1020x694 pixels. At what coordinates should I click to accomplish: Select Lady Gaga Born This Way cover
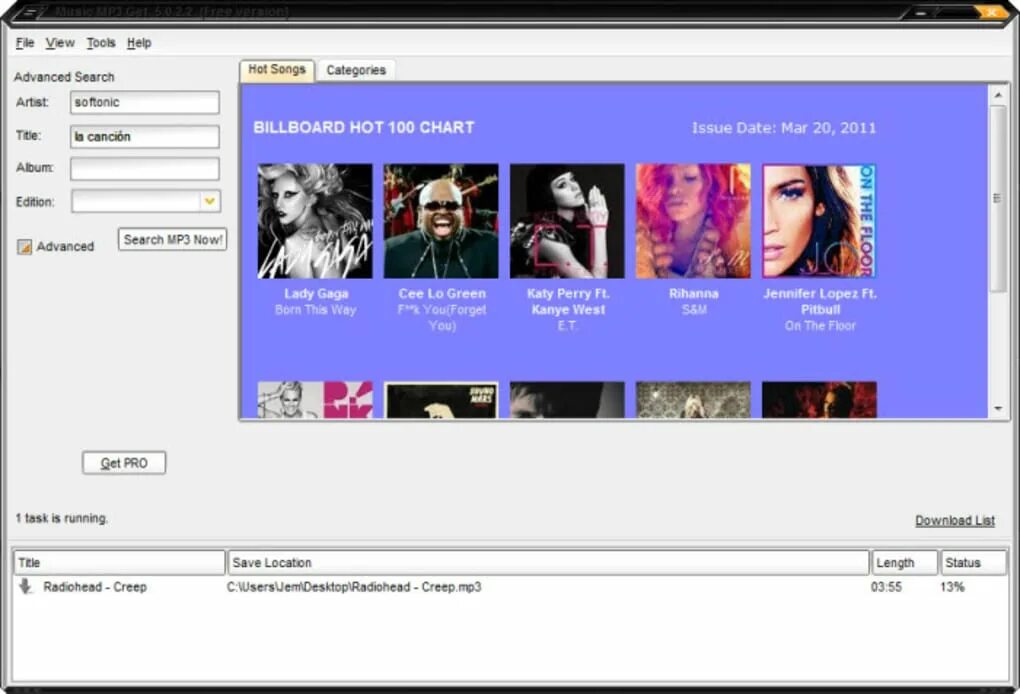click(x=315, y=221)
